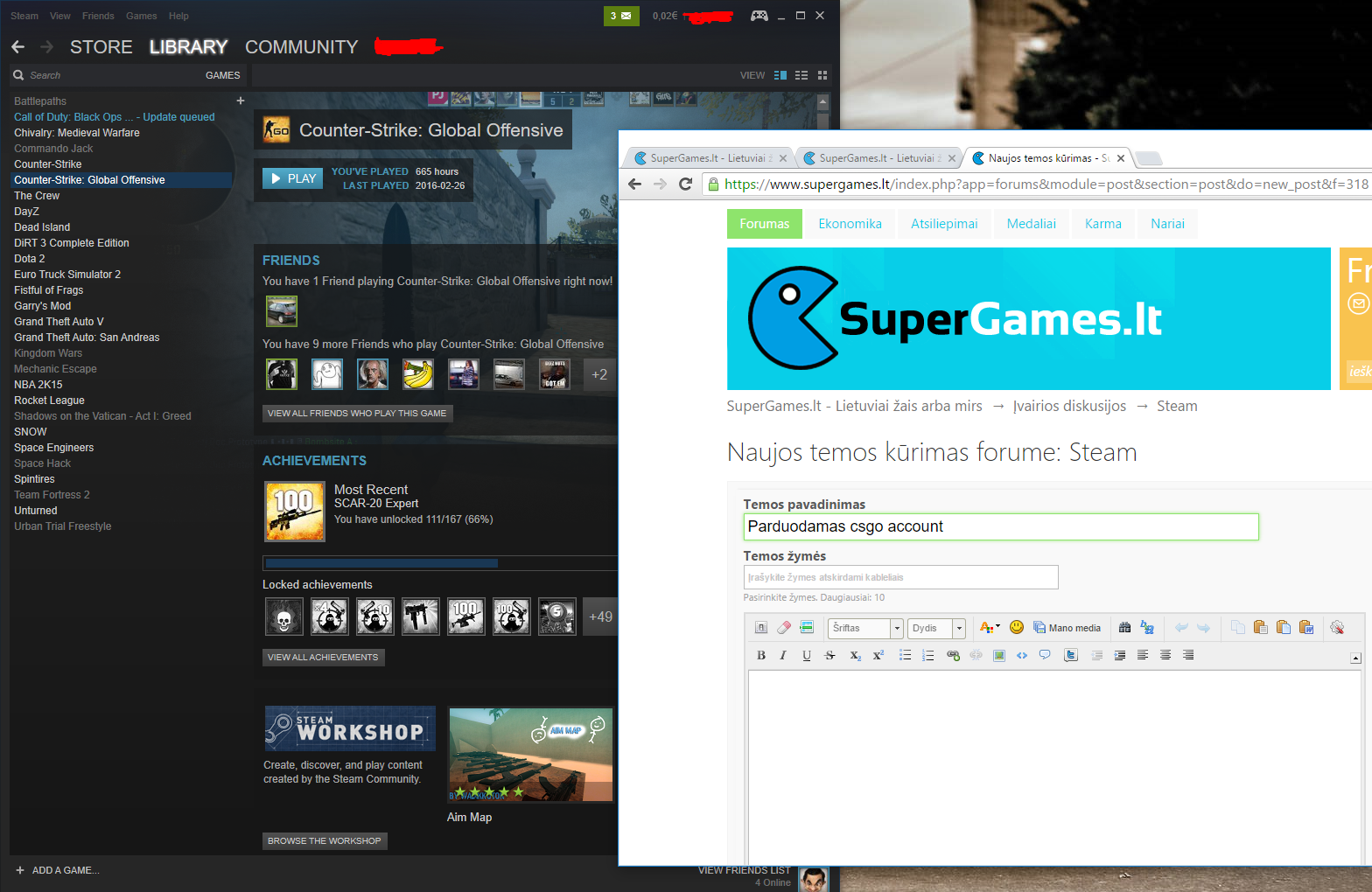The height and width of the screenshot is (892, 1372).
Task: Open the GAMES filter dropdown in Steam
Action: coord(223,75)
